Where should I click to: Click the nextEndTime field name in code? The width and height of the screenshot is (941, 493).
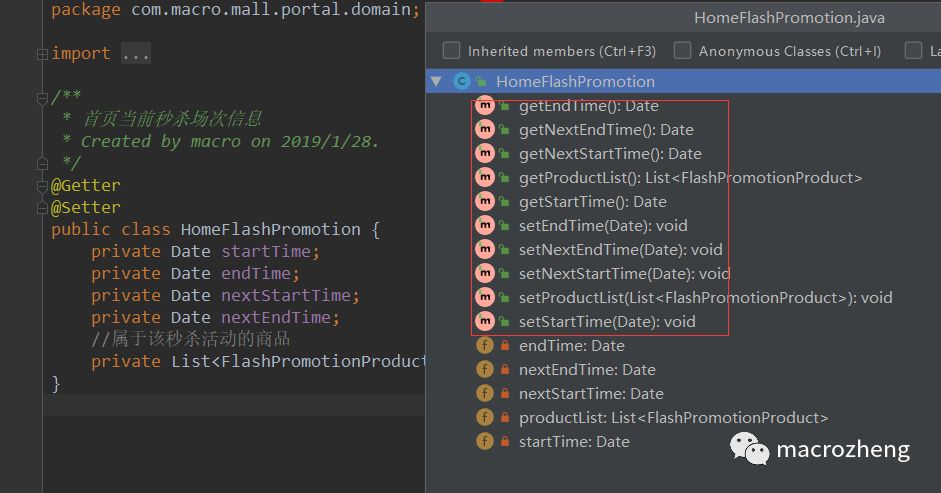tap(276, 317)
